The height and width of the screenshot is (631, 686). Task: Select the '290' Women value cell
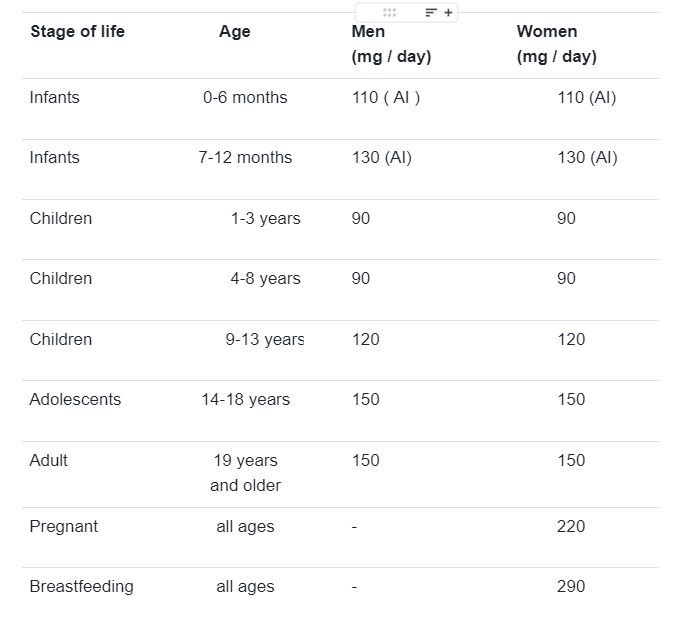point(571,586)
